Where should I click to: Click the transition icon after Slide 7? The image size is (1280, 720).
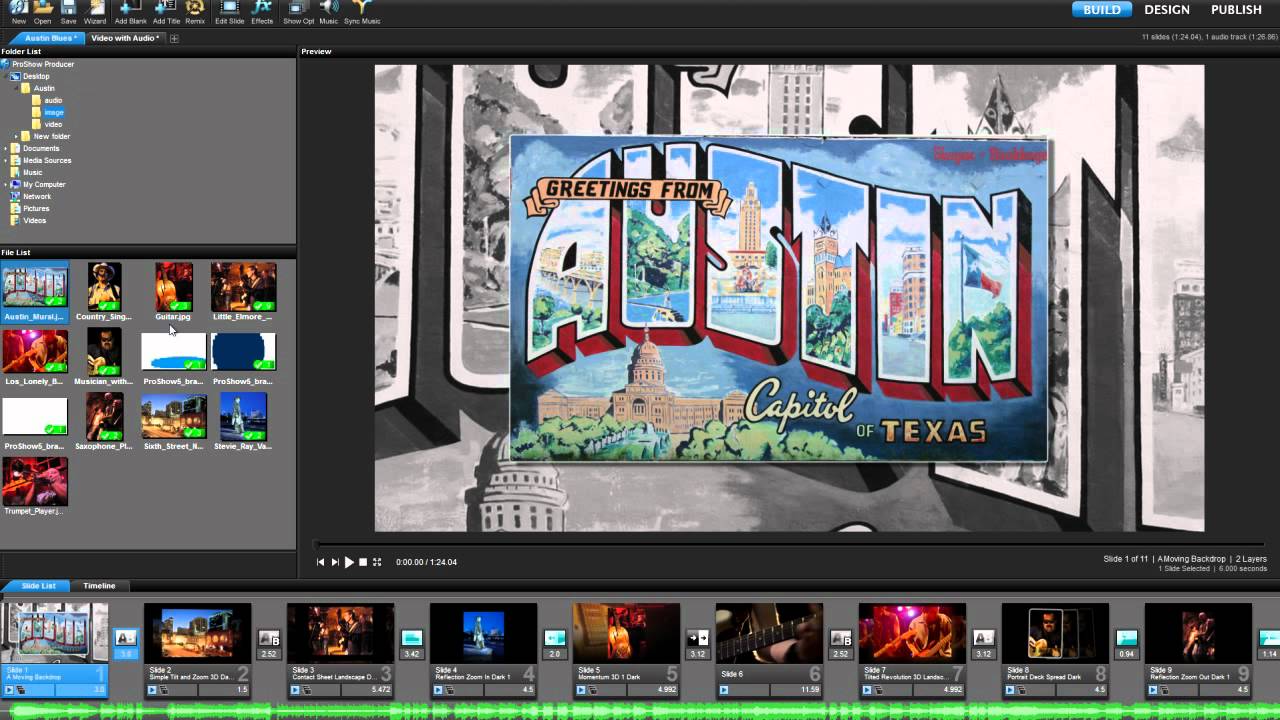[x=984, y=637]
